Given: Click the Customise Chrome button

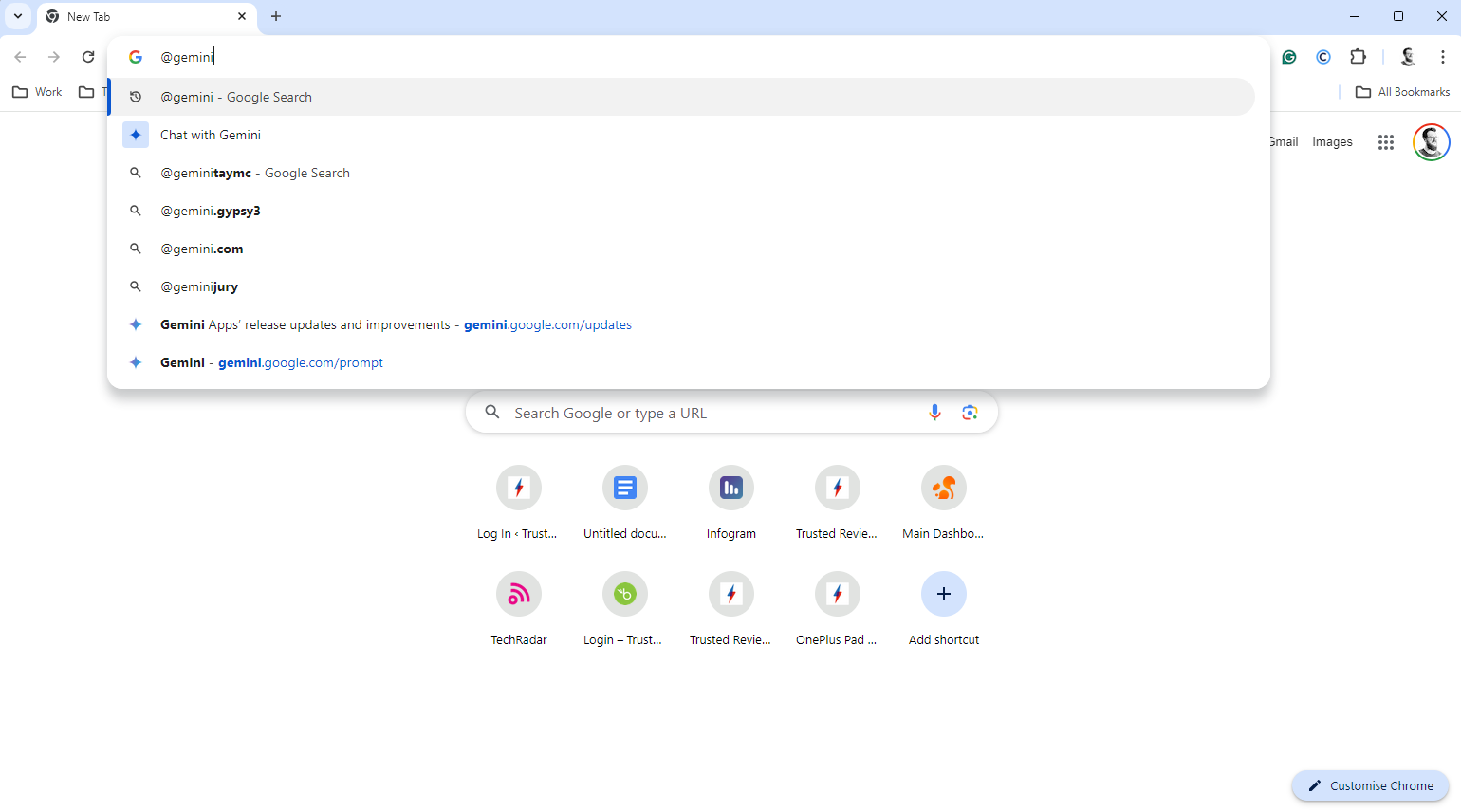Looking at the screenshot, I should click(1370, 785).
